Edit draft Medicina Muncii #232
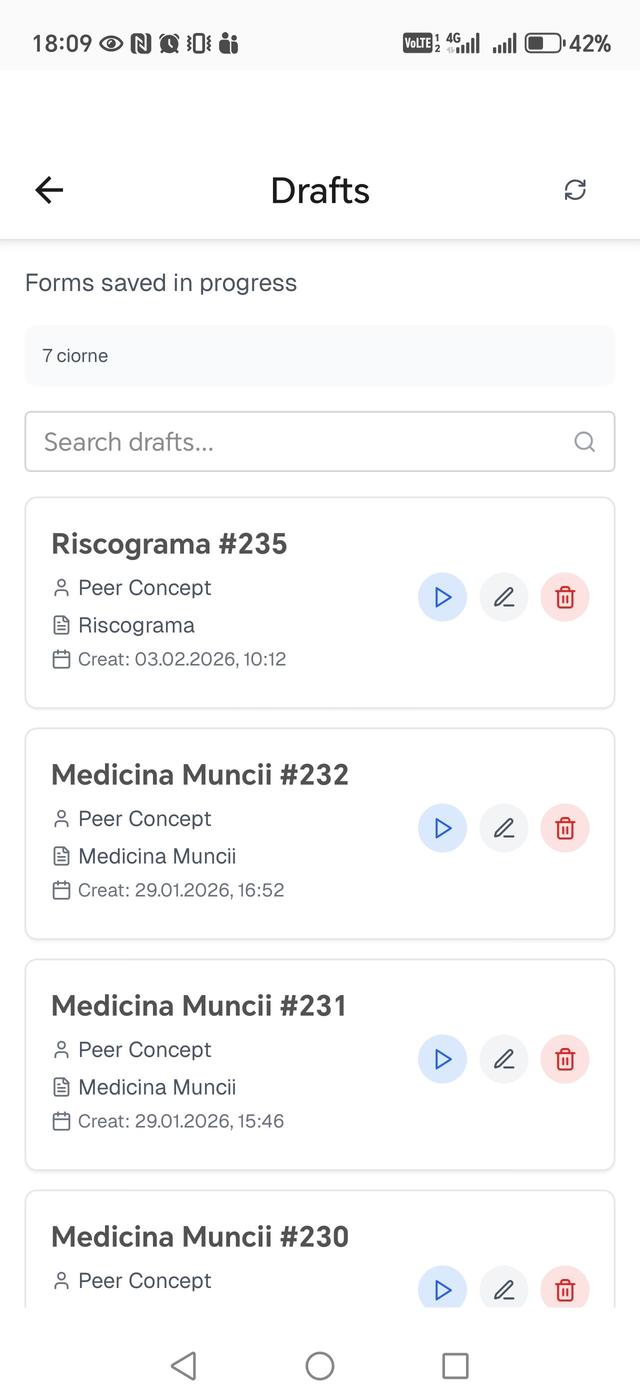Screen dimensions: 640x1400 pos(504,829)
